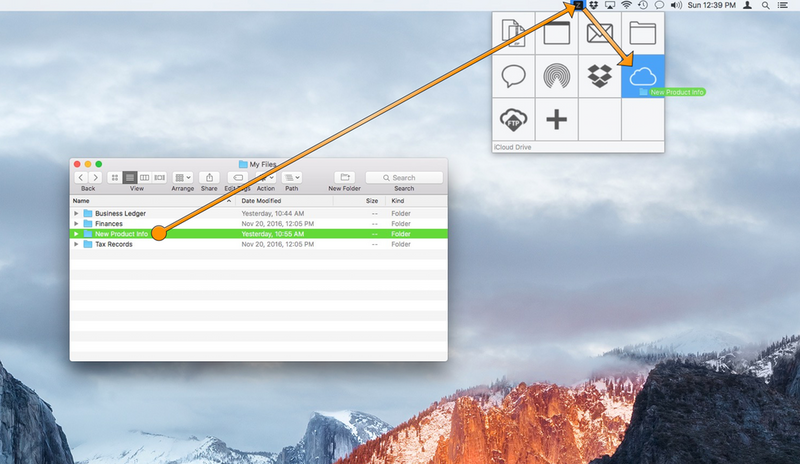Image resolution: width=800 pixels, height=464 pixels.
Task: Minimize the My Files window with yellow button
Action: coord(88,164)
